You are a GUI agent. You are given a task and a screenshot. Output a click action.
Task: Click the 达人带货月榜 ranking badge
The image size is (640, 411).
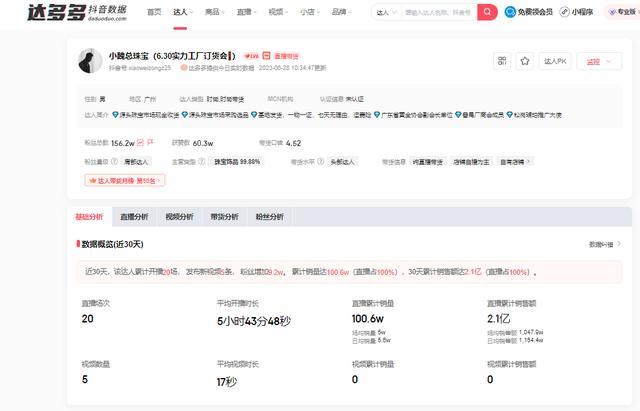(x=125, y=180)
